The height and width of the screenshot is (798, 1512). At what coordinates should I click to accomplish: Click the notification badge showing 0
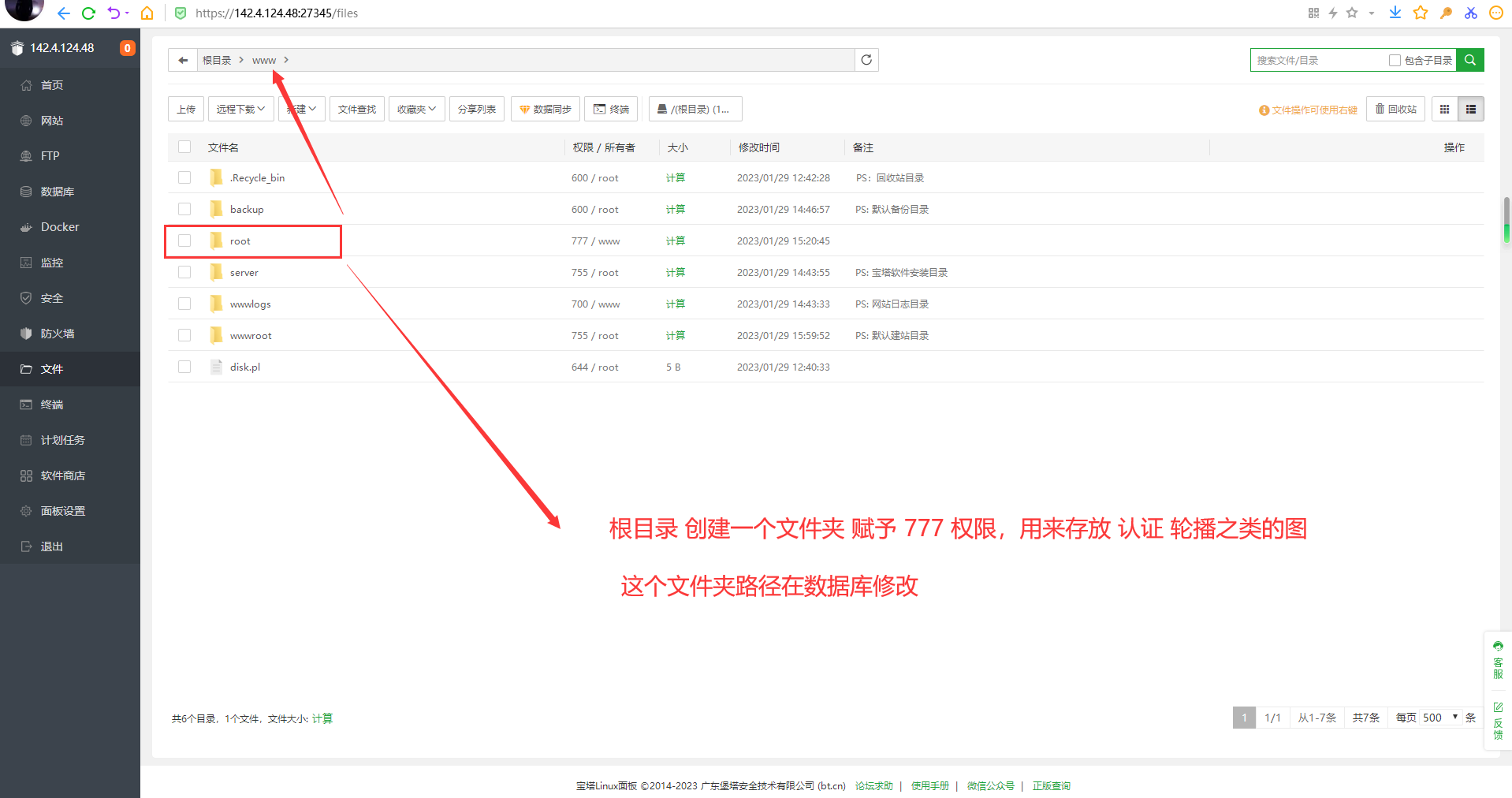pos(127,48)
